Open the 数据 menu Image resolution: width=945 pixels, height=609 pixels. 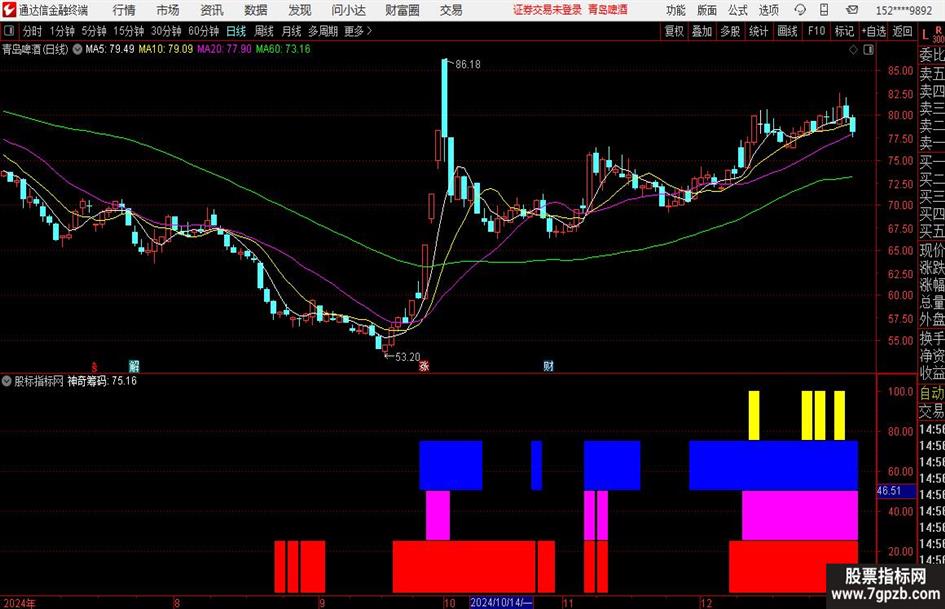[x=256, y=10]
